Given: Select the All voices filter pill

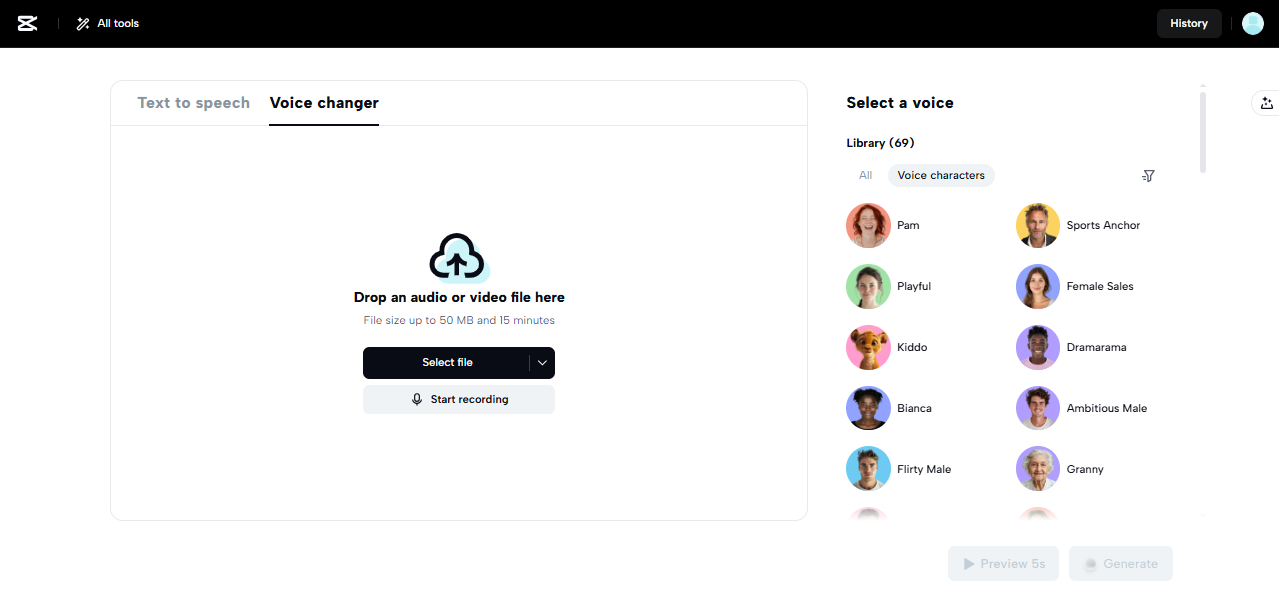Looking at the screenshot, I should (x=864, y=175).
